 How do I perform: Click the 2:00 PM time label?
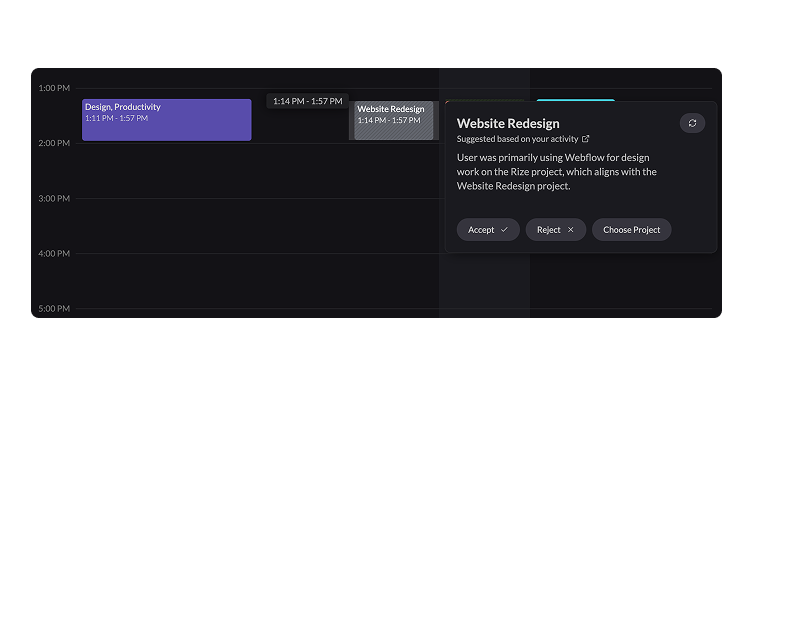[x=54, y=143]
